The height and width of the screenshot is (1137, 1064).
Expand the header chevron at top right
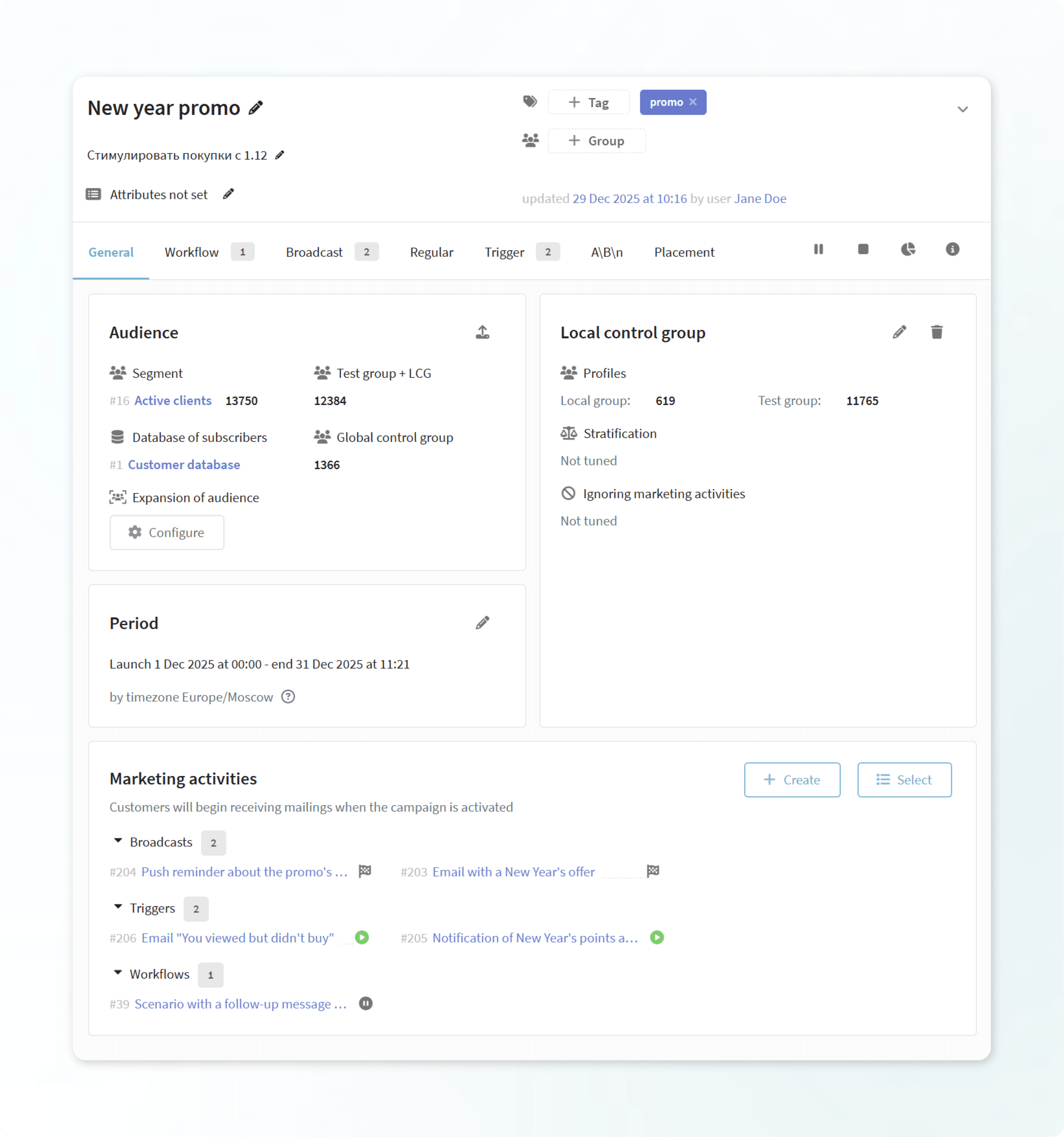962,109
